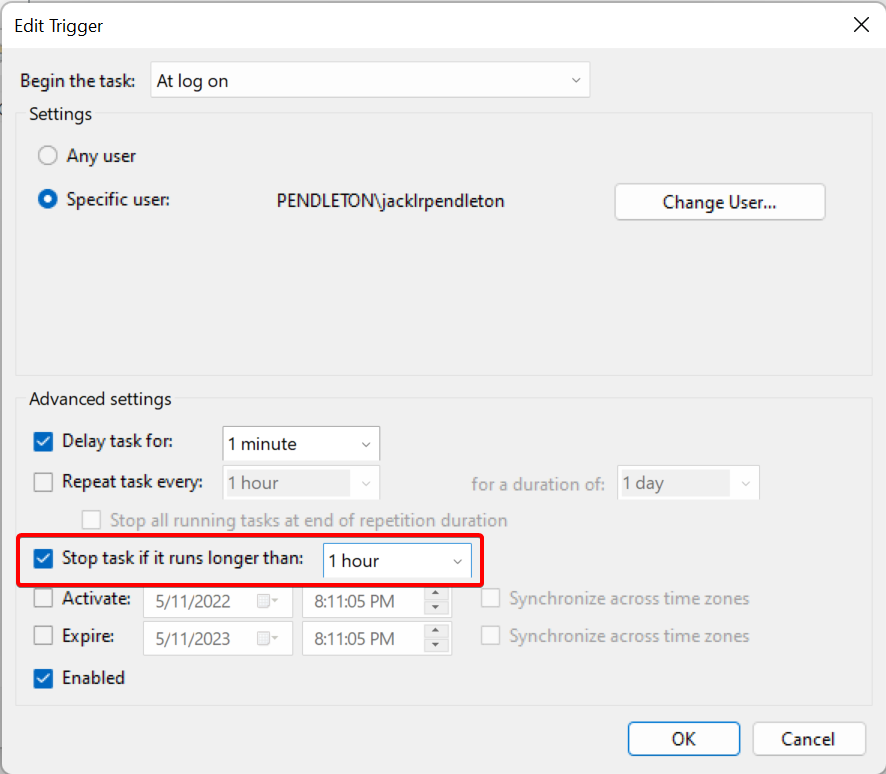886x774 pixels.
Task: Toggle Stop task if it runs longer than
Action: pos(44,559)
